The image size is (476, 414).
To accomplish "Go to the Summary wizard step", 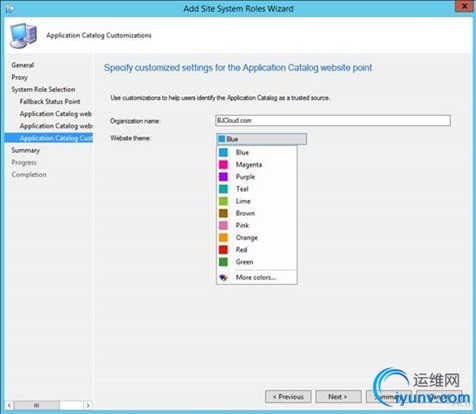I will tap(26, 150).
